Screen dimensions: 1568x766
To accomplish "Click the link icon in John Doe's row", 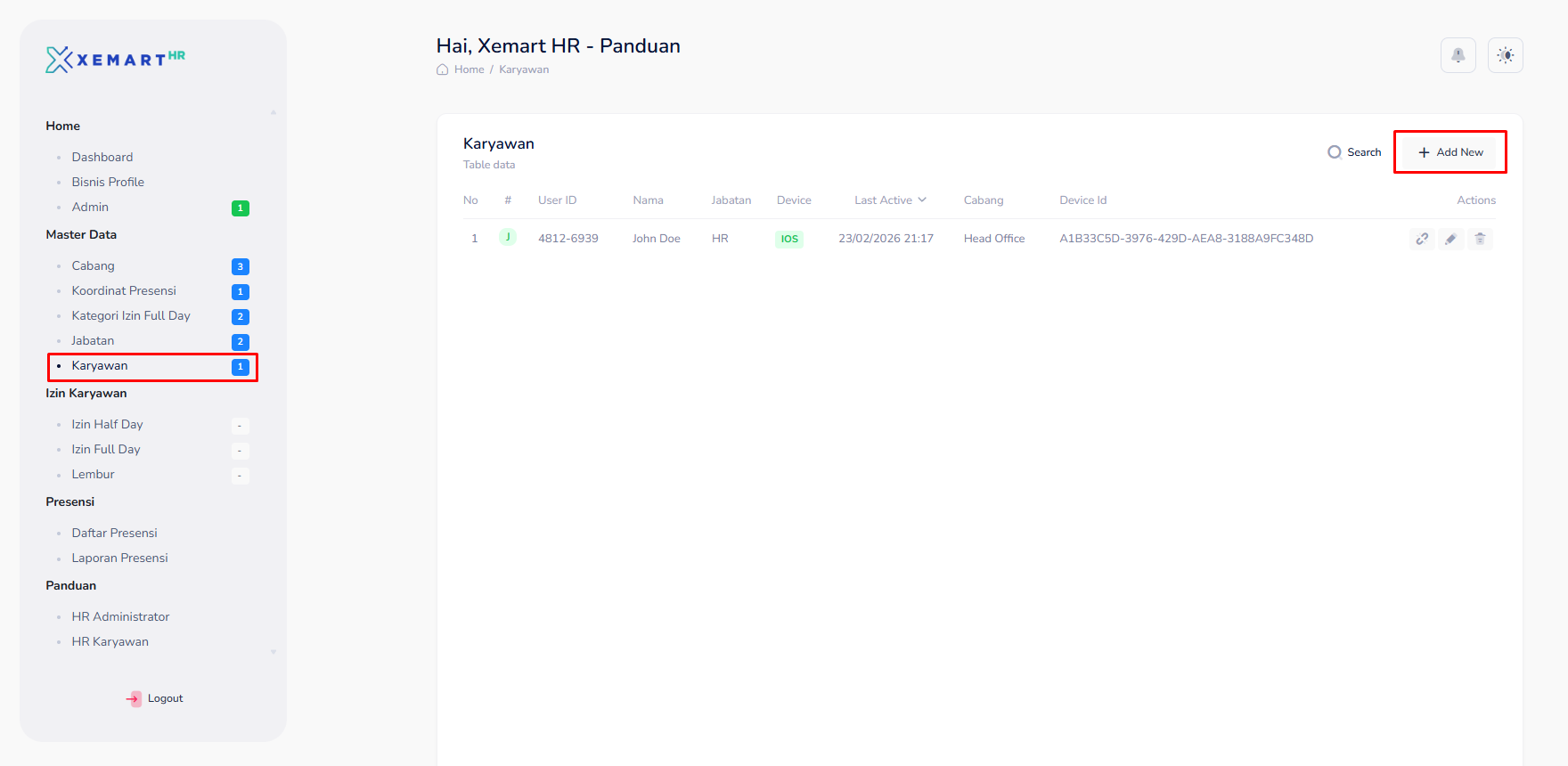I will point(1422,239).
